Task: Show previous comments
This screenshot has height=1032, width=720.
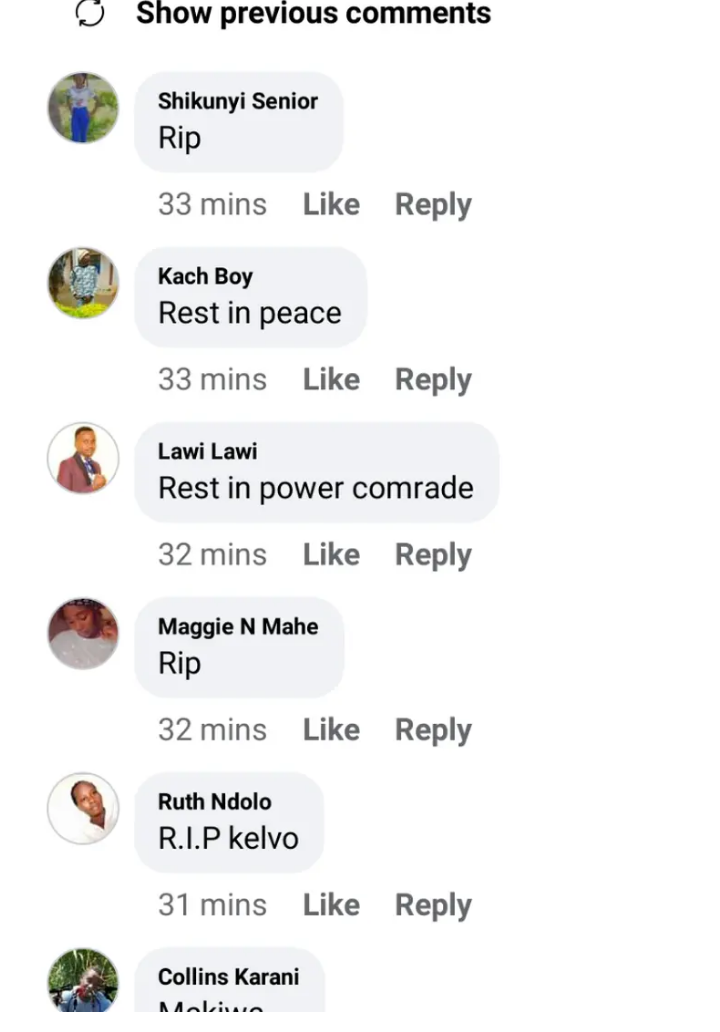Action: click(313, 13)
